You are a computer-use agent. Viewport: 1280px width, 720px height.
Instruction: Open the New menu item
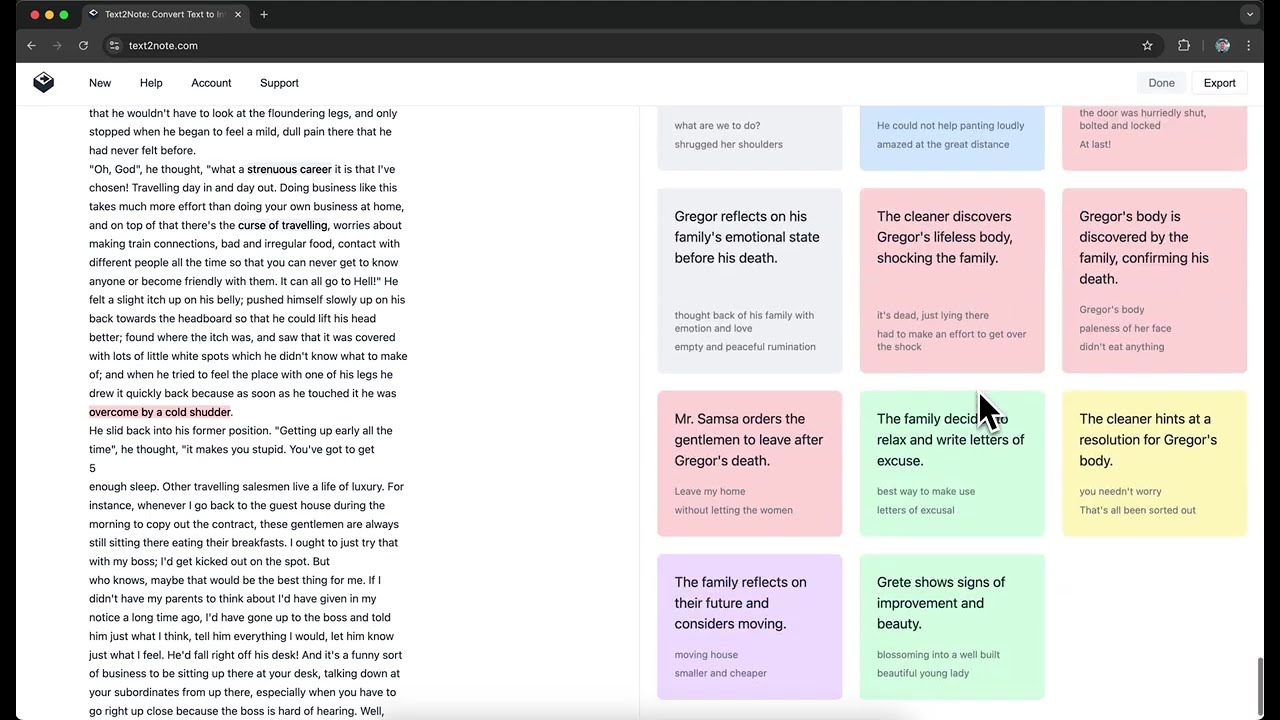pyautogui.click(x=100, y=83)
